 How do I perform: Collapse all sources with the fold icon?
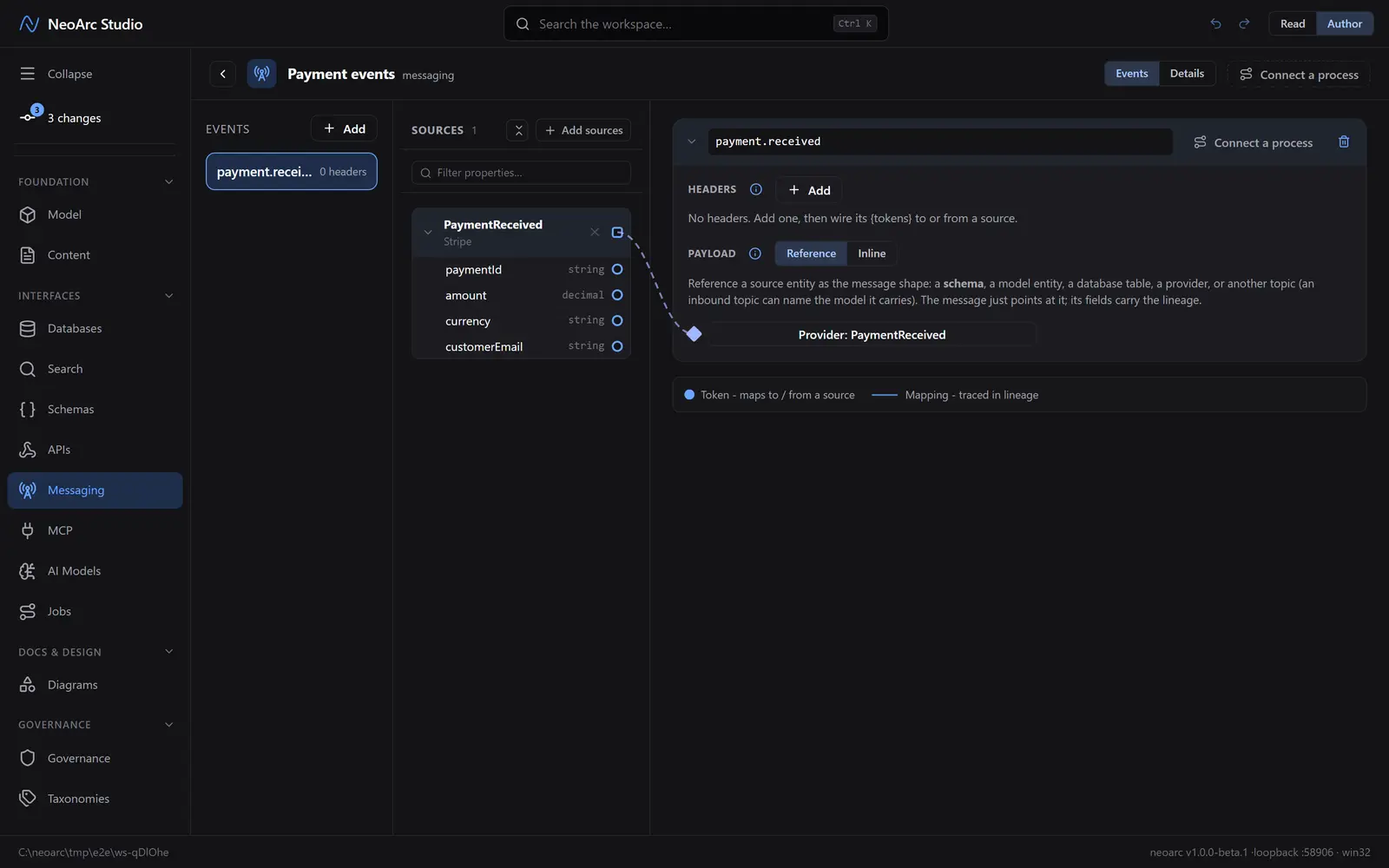[x=518, y=130]
